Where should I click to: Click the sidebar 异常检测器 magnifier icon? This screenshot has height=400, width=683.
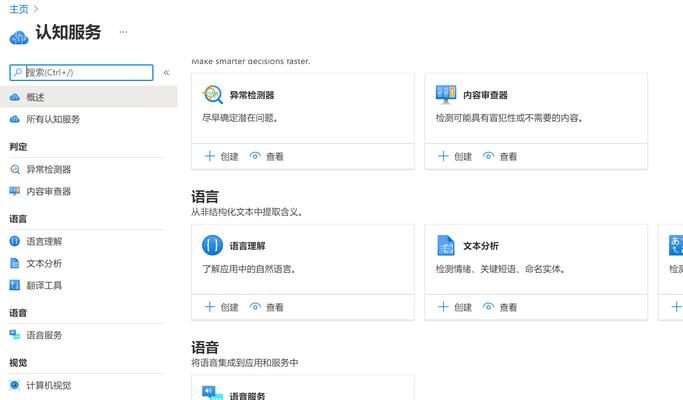pyautogui.click(x=15, y=169)
